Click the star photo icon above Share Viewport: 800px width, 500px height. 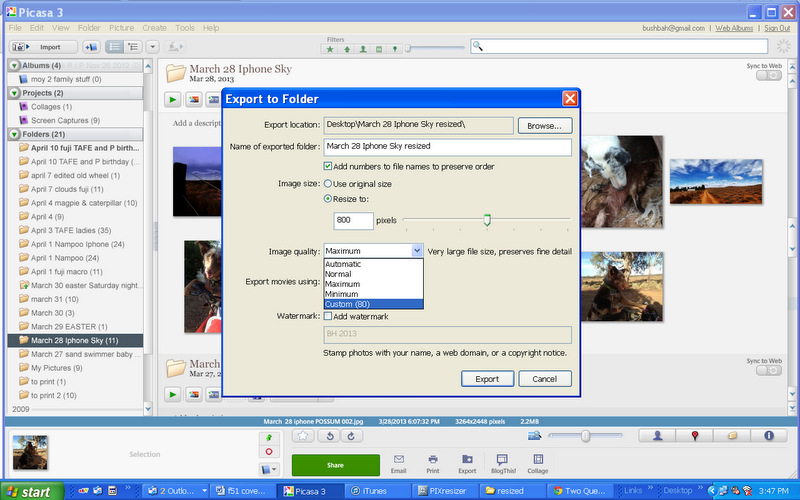pos(305,436)
